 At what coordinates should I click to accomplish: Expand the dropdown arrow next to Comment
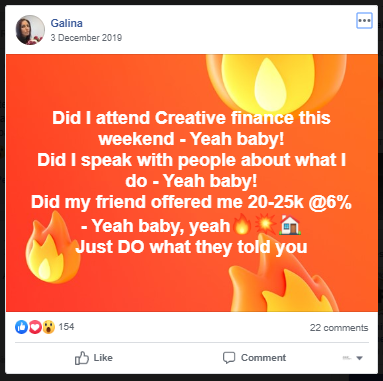coord(359,358)
